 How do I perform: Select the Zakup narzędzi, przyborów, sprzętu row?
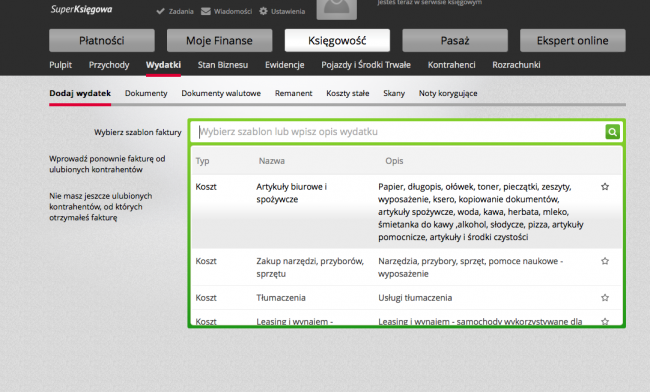407,267
